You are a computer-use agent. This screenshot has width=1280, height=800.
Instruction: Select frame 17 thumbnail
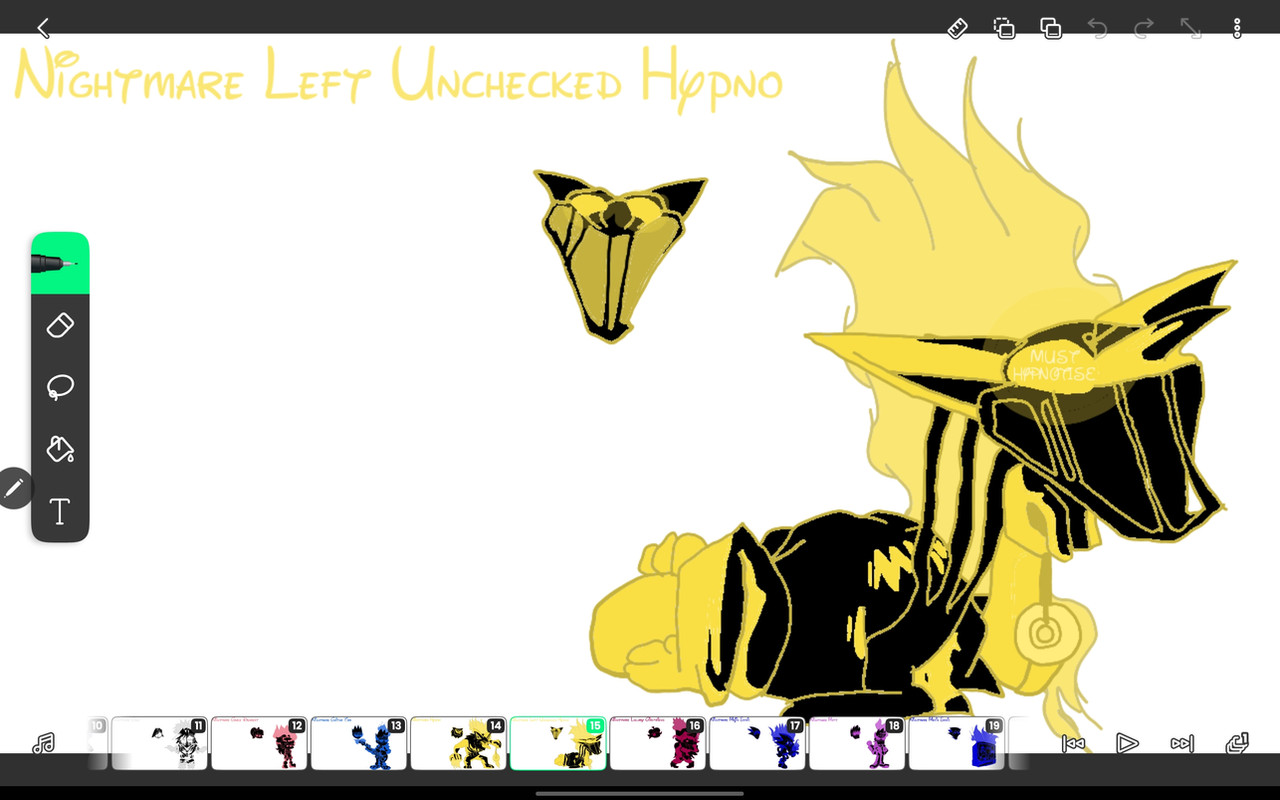[757, 743]
